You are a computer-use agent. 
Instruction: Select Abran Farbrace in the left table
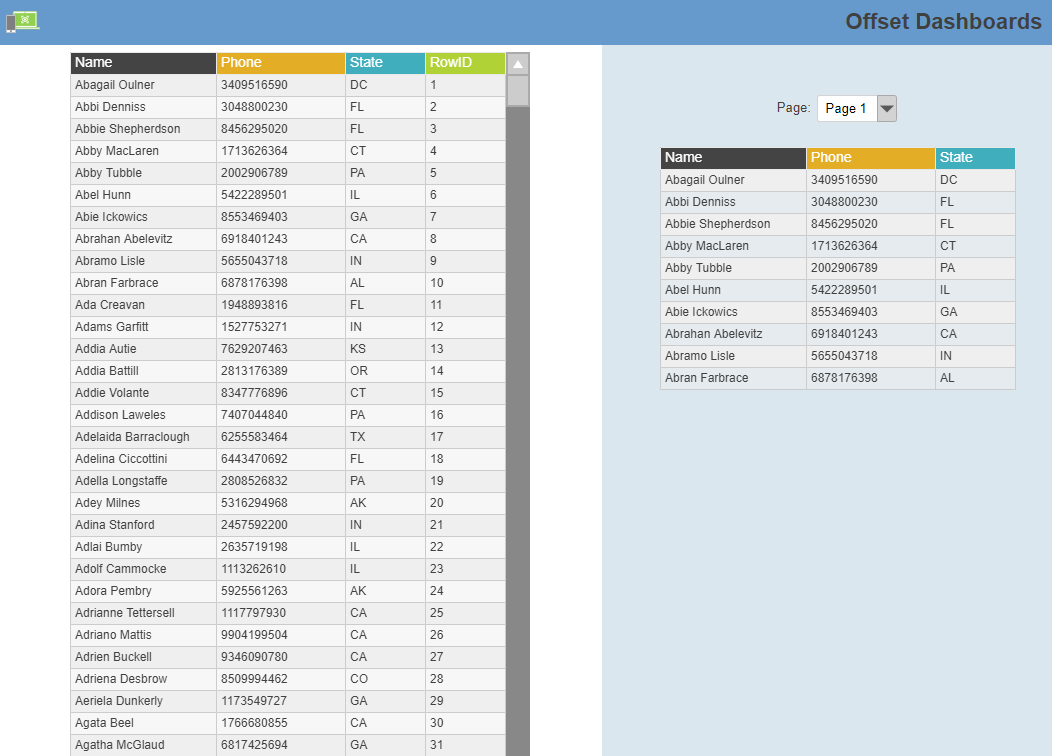117,283
